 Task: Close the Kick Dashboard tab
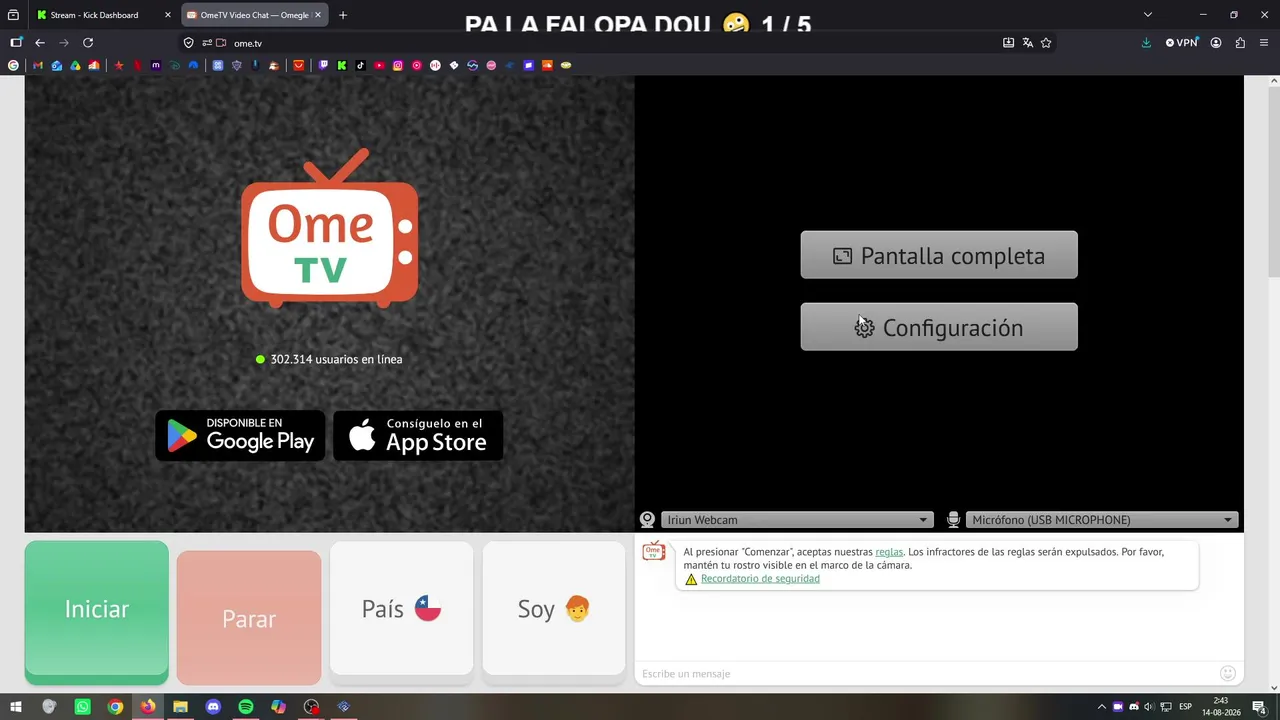point(168,15)
